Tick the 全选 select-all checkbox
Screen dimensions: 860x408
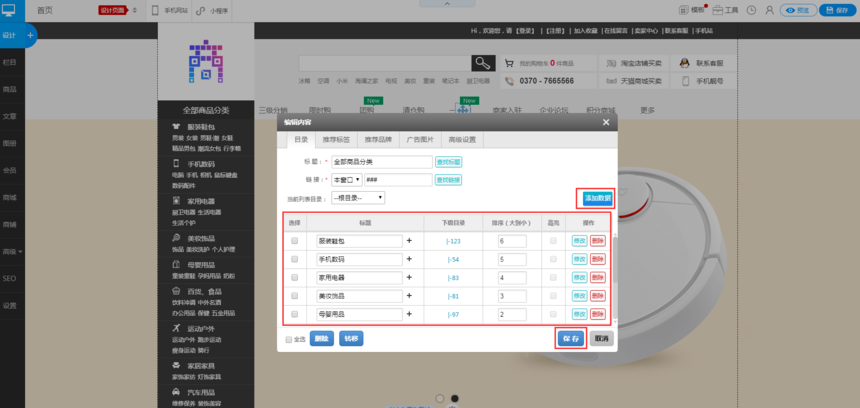[289, 339]
